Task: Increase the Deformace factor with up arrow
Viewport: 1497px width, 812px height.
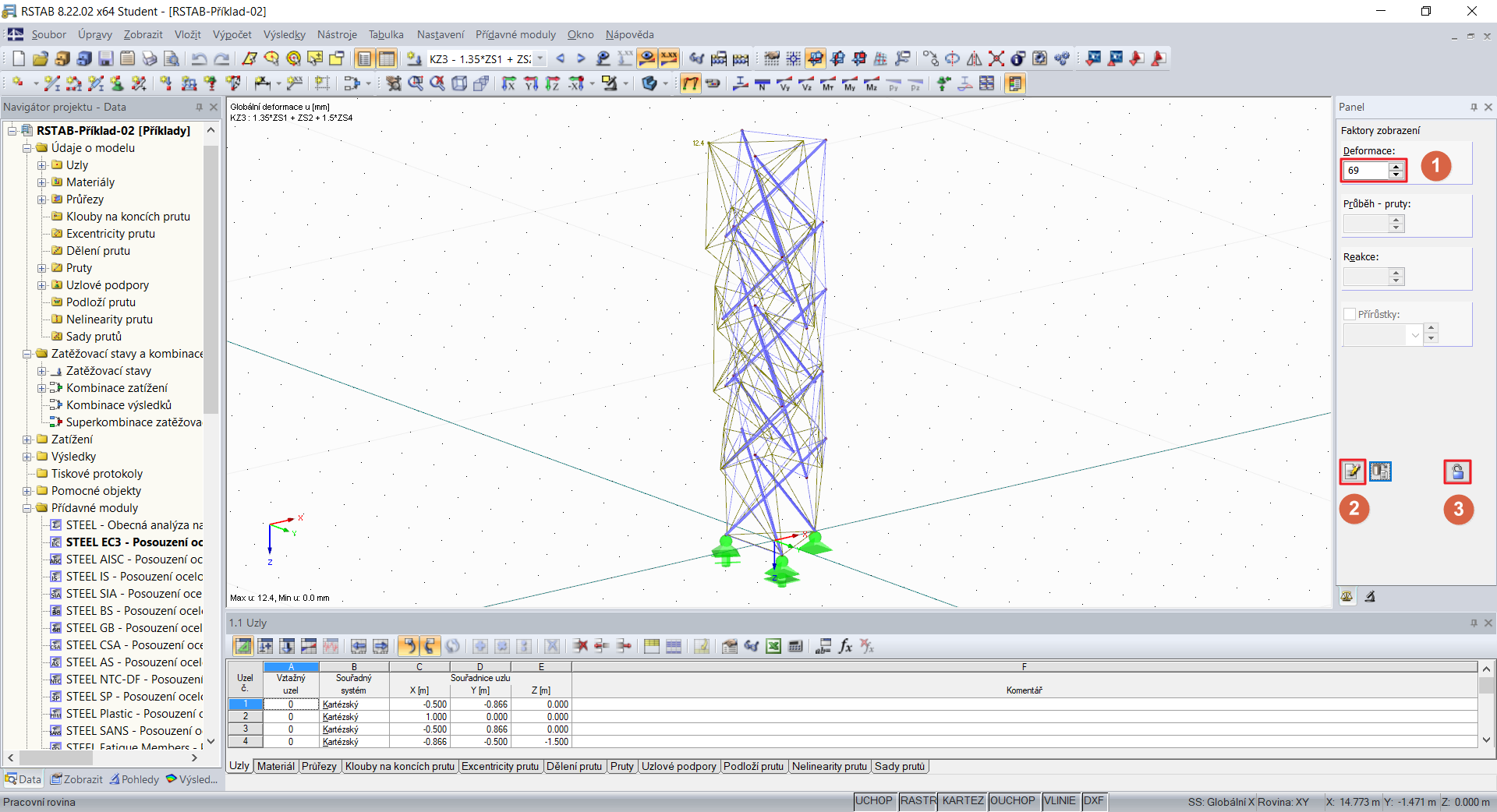Action: 1396,166
